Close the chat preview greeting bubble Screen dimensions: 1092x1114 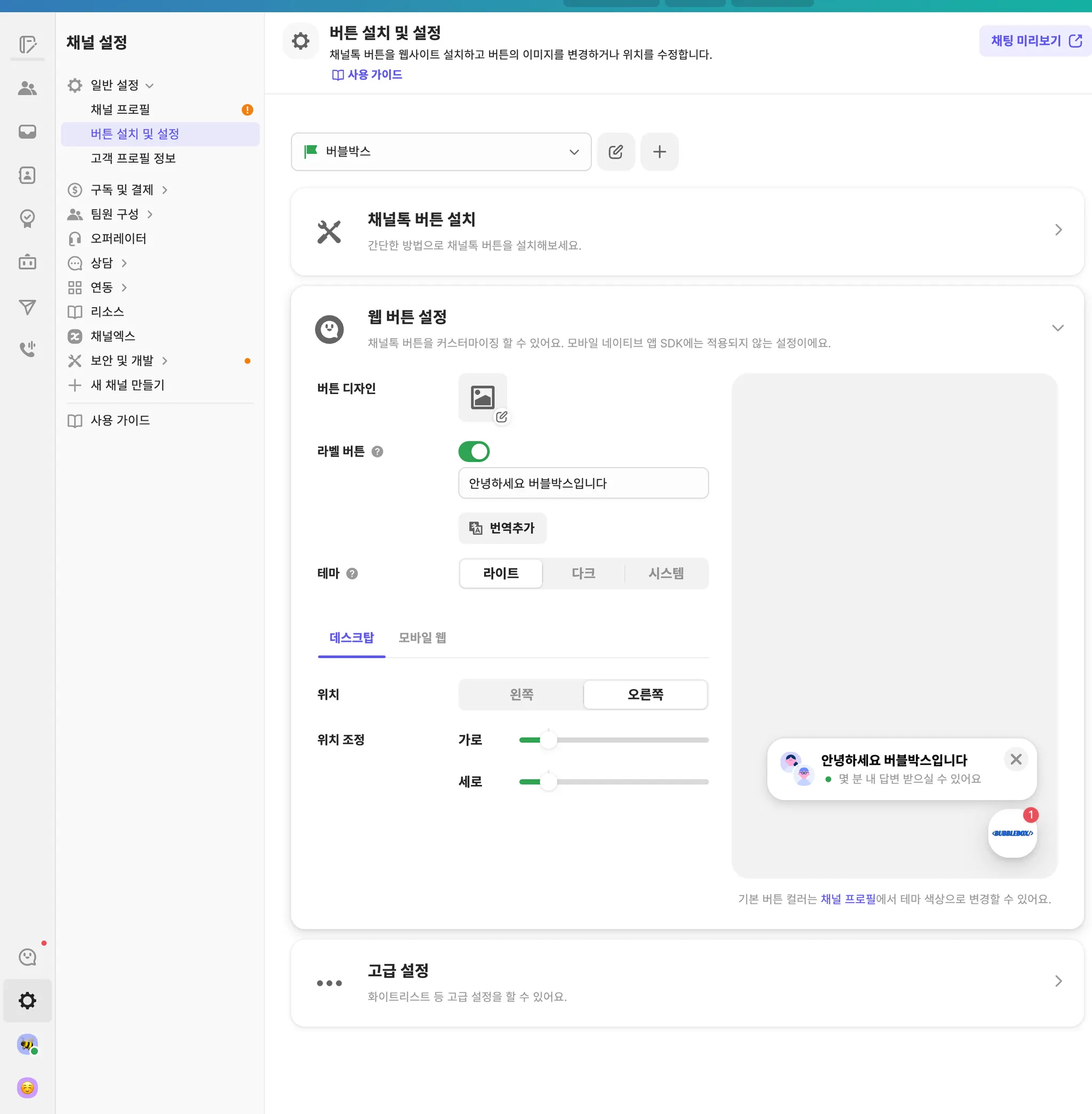point(1015,759)
